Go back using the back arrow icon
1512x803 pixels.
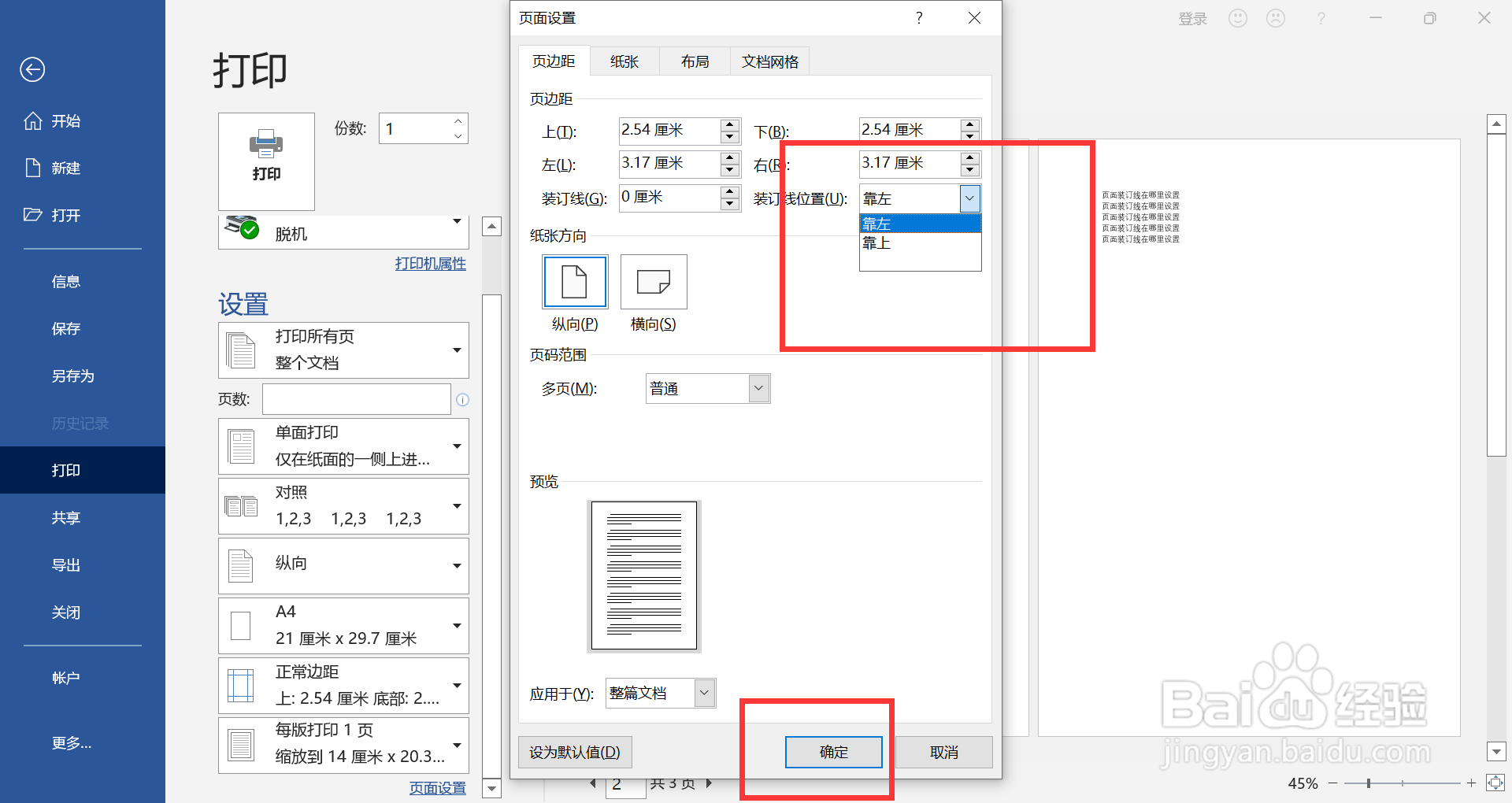[32, 70]
